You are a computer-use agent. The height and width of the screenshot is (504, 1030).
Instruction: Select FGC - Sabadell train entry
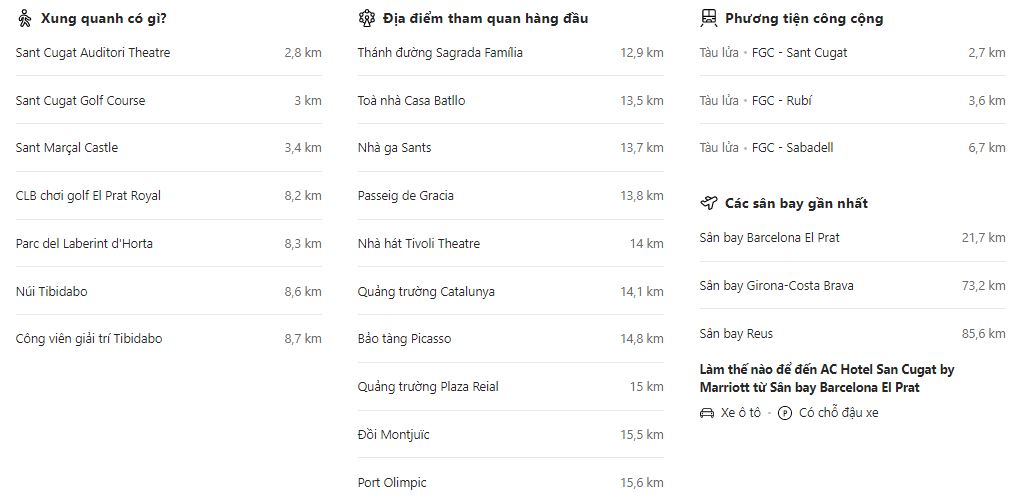point(792,148)
